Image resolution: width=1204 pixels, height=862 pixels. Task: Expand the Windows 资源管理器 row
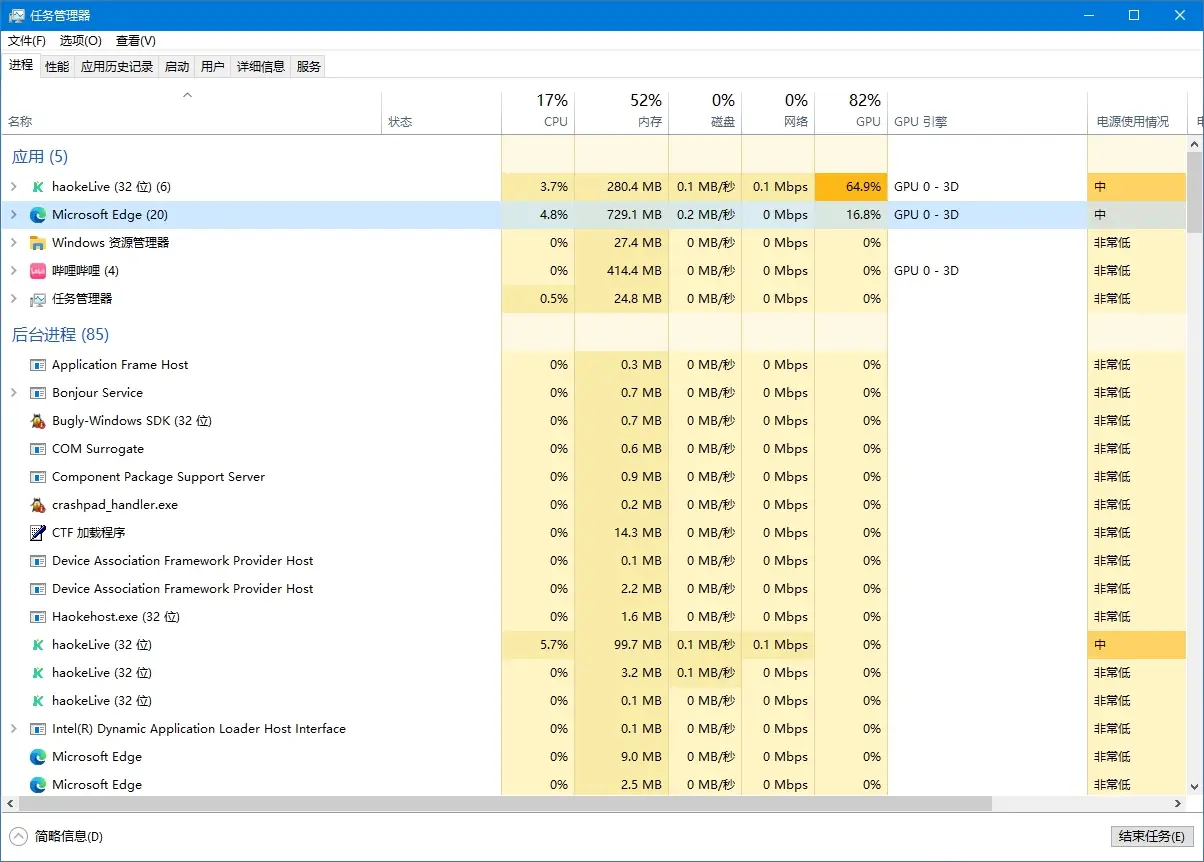(x=13, y=243)
